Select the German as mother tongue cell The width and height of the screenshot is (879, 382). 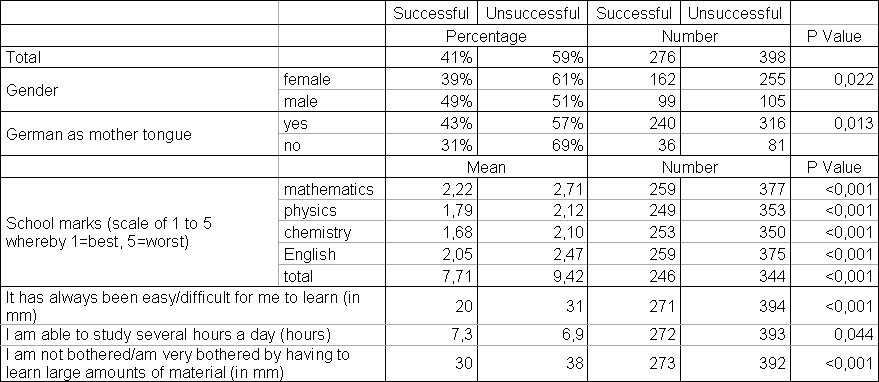[139, 134]
